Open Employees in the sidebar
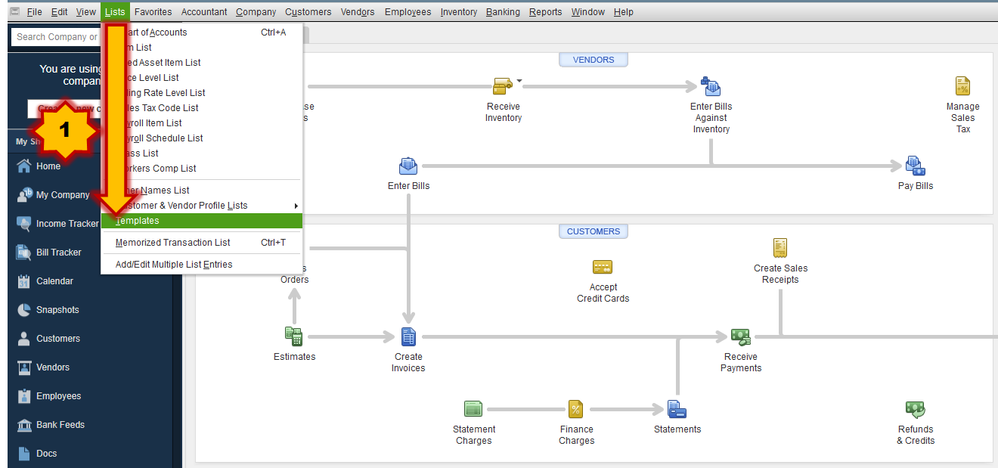Image resolution: width=998 pixels, height=468 pixels. pos(58,395)
